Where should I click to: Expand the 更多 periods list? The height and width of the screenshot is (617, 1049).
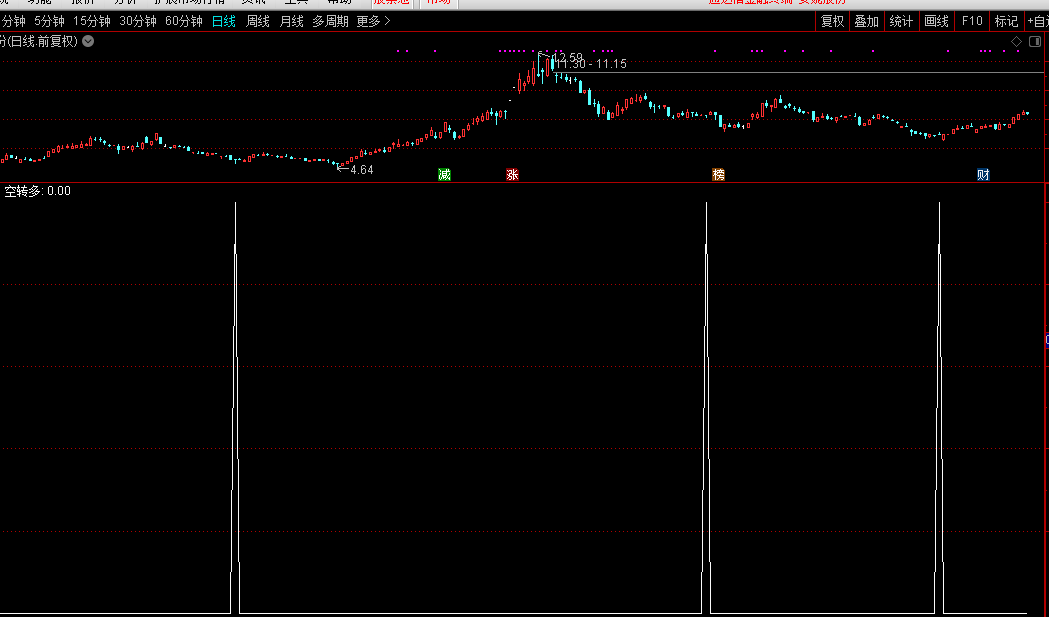(373, 21)
